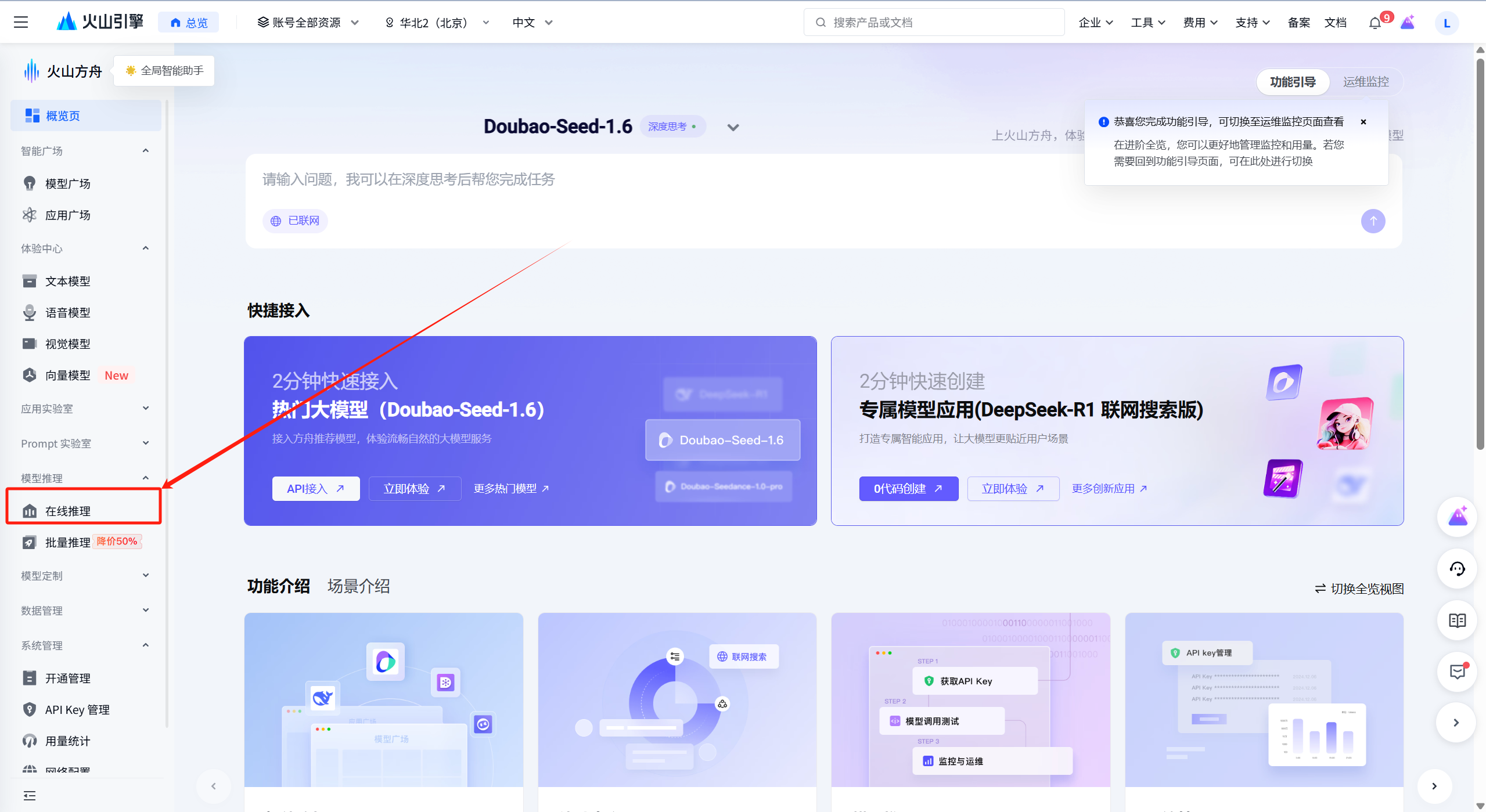Open the 工具 header menu
This screenshot has width=1486, height=812.
coord(1148,23)
